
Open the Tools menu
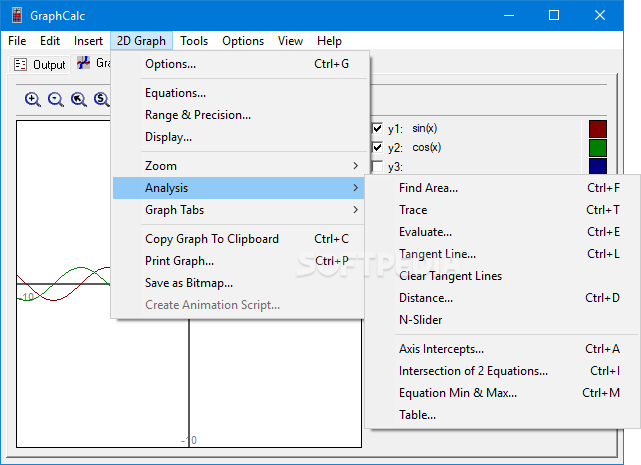pyautogui.click(x=194, y=41)
